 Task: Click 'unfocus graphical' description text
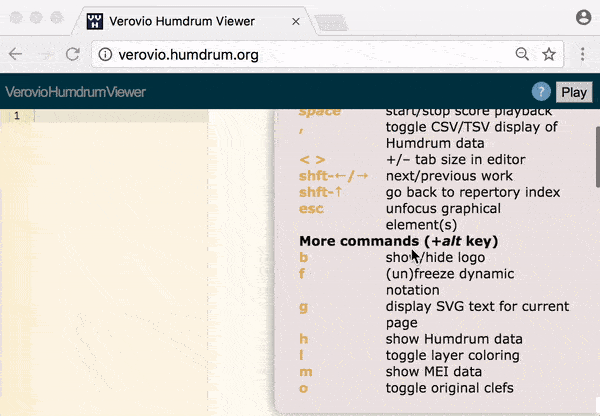[443, 209]
